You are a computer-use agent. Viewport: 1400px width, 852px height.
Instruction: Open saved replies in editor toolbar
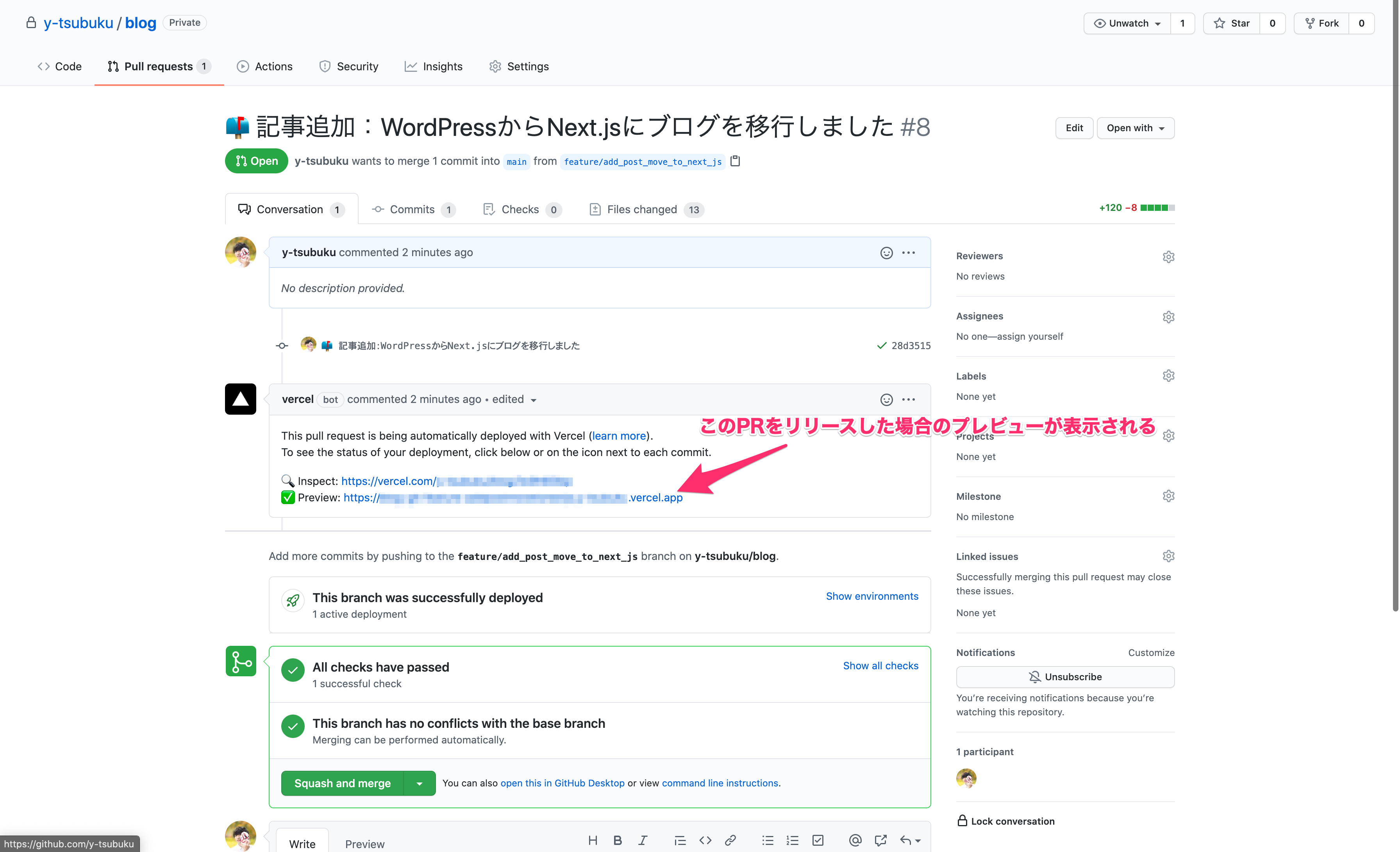point(910,841)
